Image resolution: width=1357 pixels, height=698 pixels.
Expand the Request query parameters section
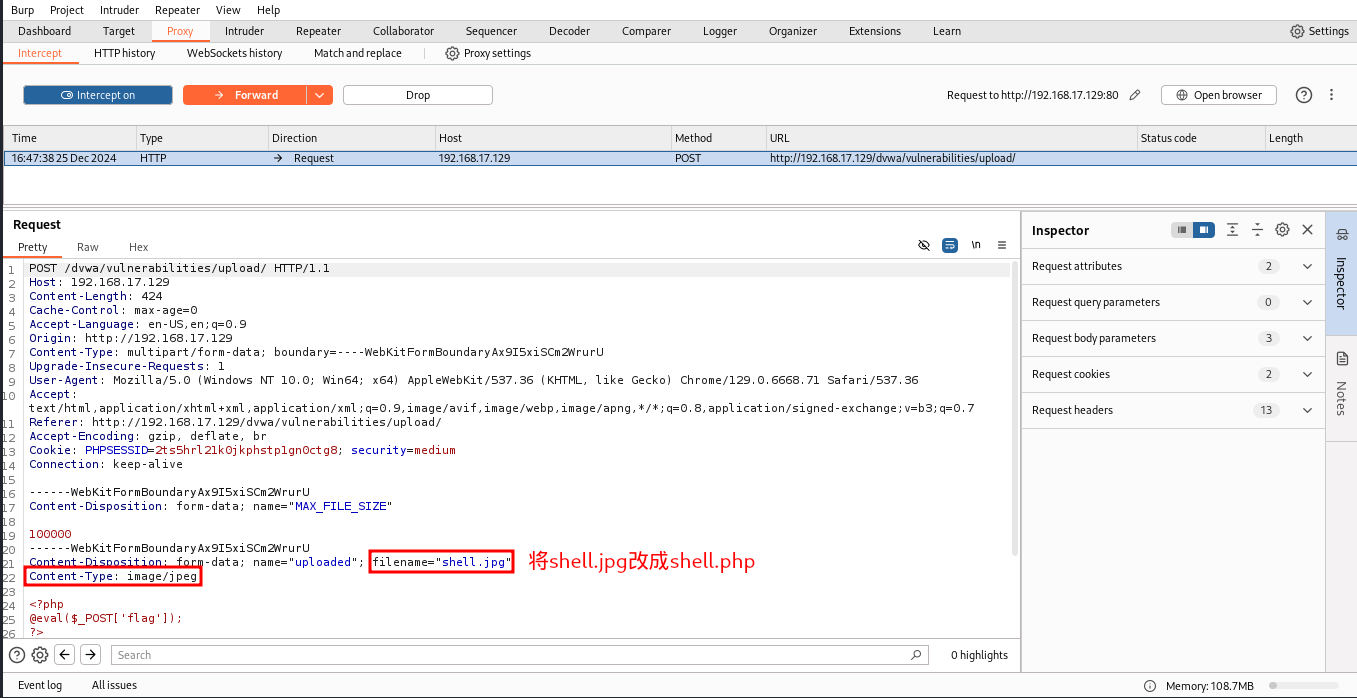(1173, 302)
